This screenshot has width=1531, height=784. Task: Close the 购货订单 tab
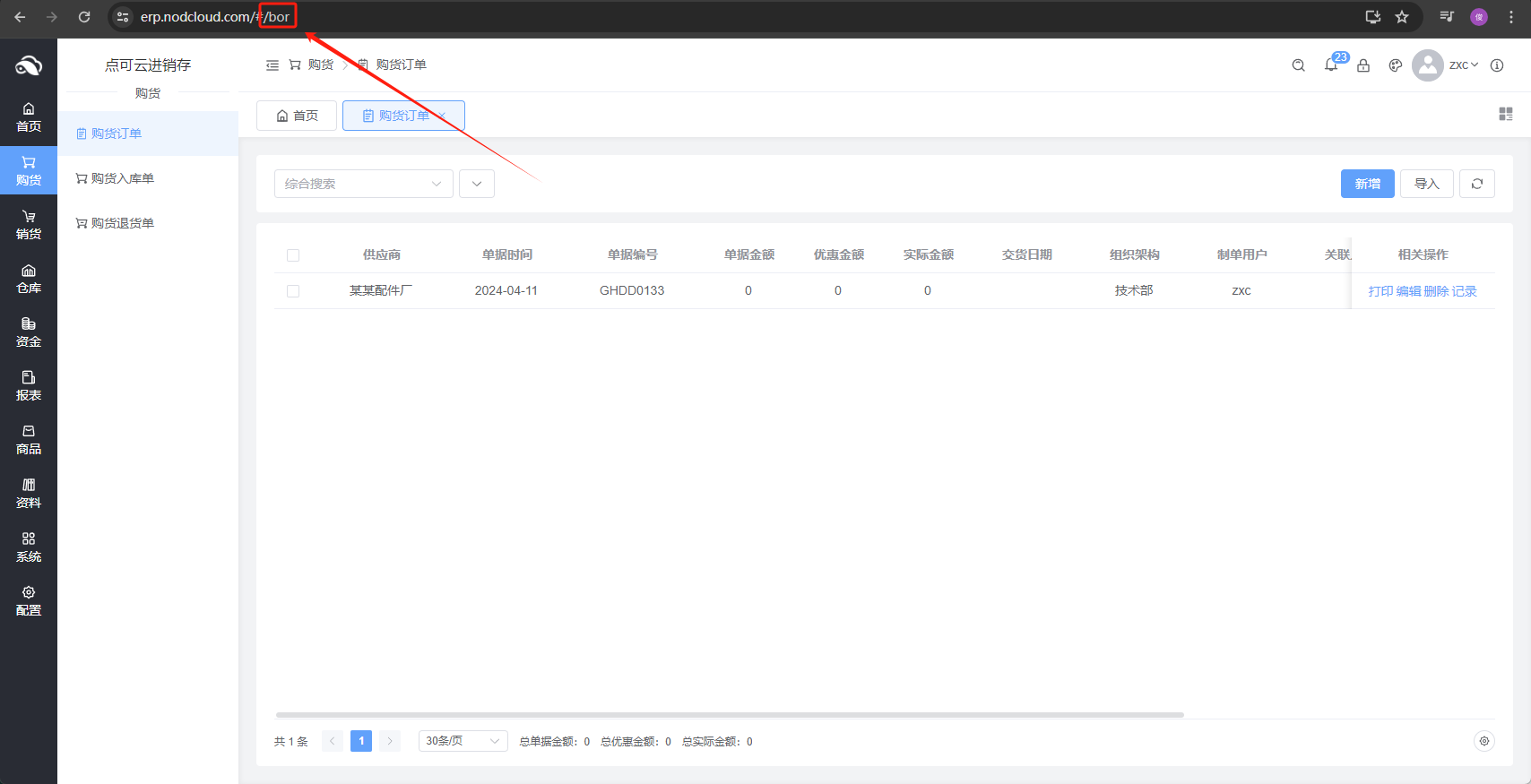point(443,116)
